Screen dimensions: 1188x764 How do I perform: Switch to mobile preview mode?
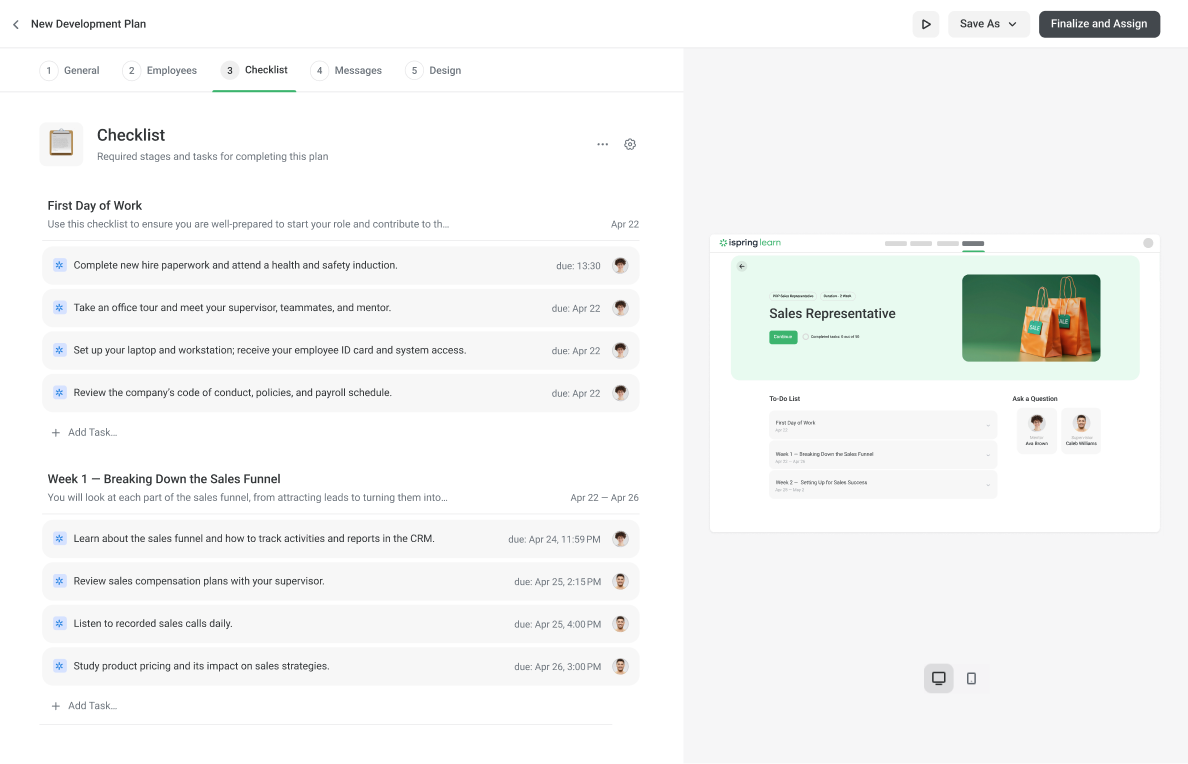tap(971, 678)
